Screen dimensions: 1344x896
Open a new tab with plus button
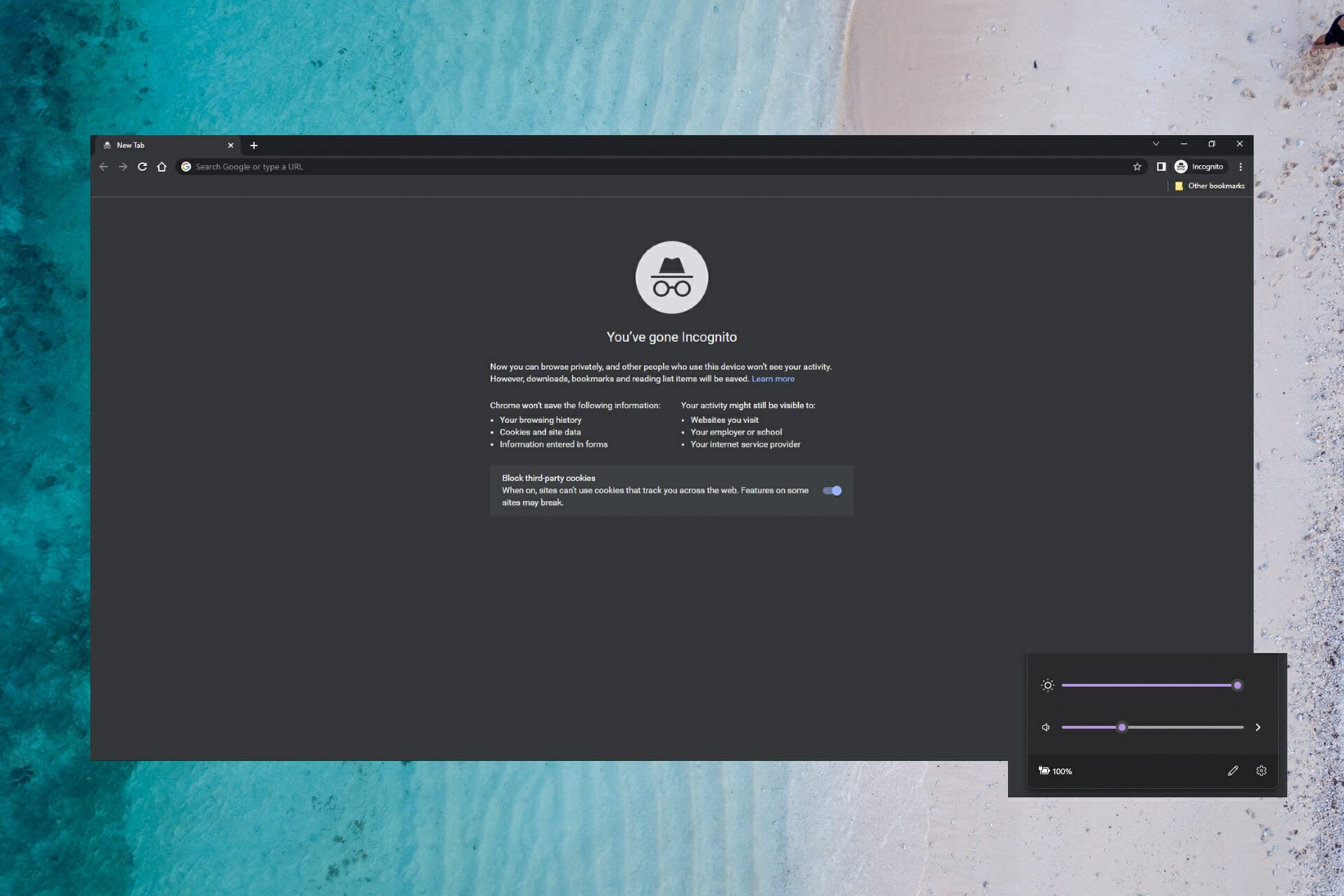(x=254, y=146)
